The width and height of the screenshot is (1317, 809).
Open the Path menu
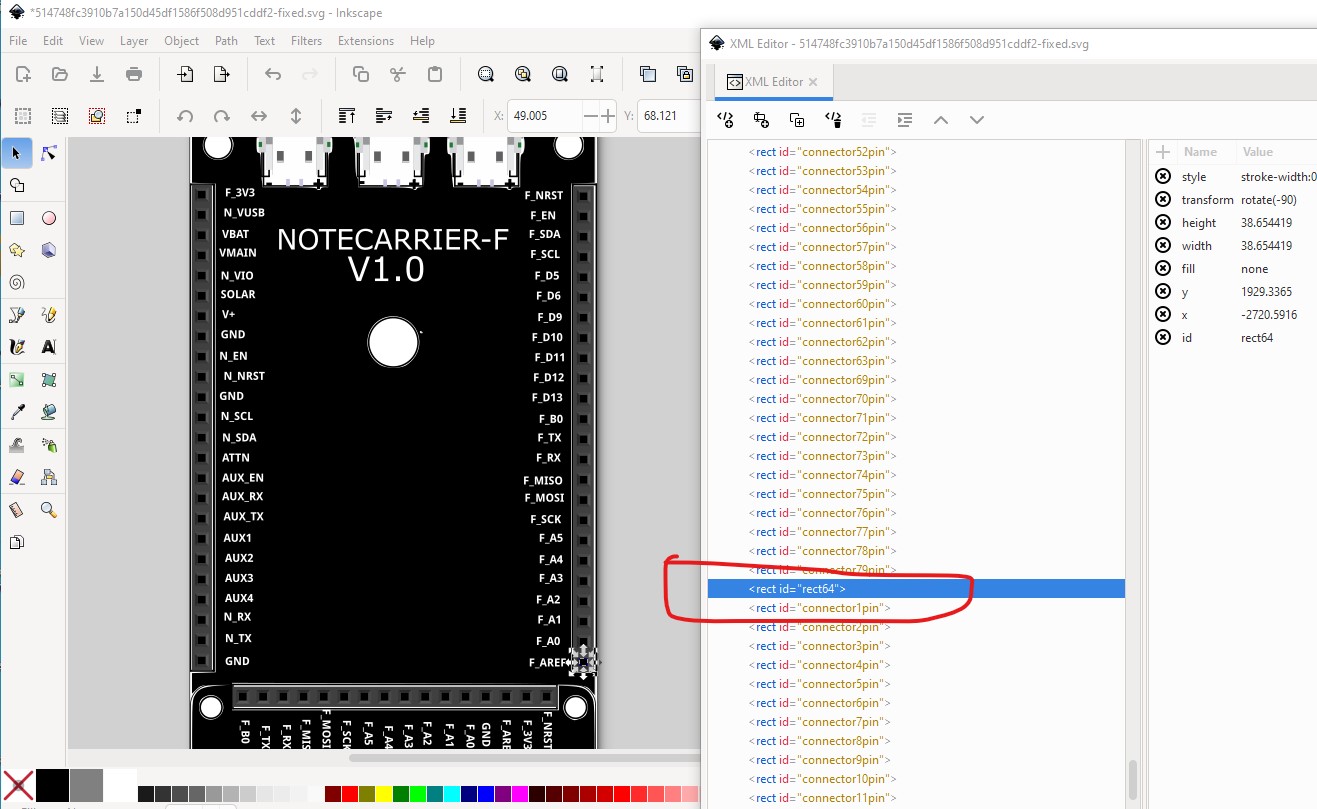[x=226, y=41]
